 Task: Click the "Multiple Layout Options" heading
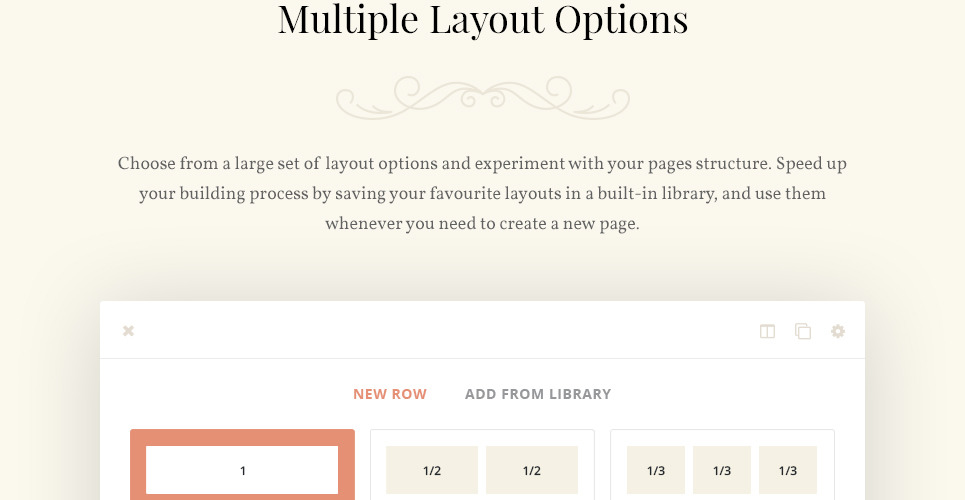(483, 21)
